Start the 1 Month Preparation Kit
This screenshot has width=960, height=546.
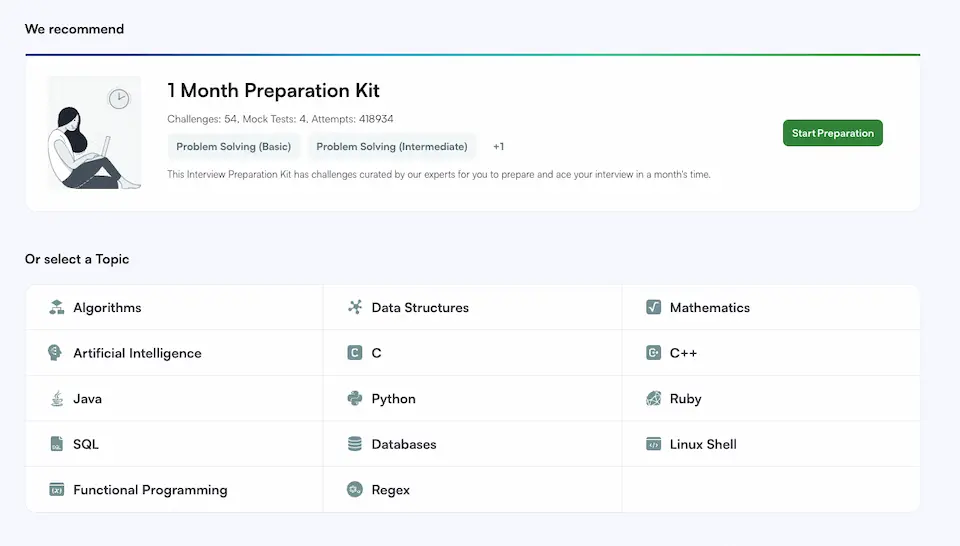(x=833, y=133)
